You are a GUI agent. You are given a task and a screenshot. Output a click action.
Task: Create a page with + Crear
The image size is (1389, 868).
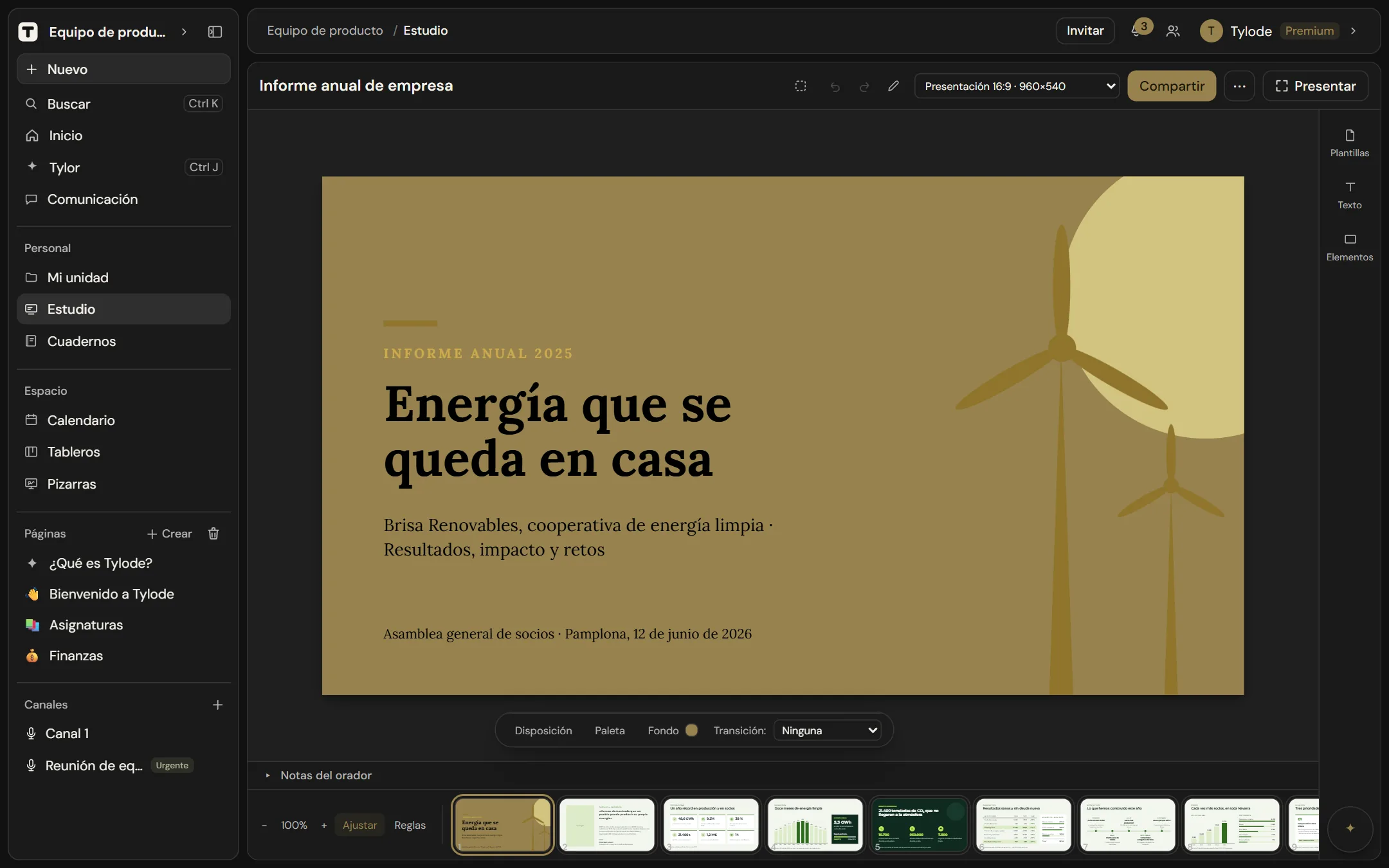[x=170, y=534]
